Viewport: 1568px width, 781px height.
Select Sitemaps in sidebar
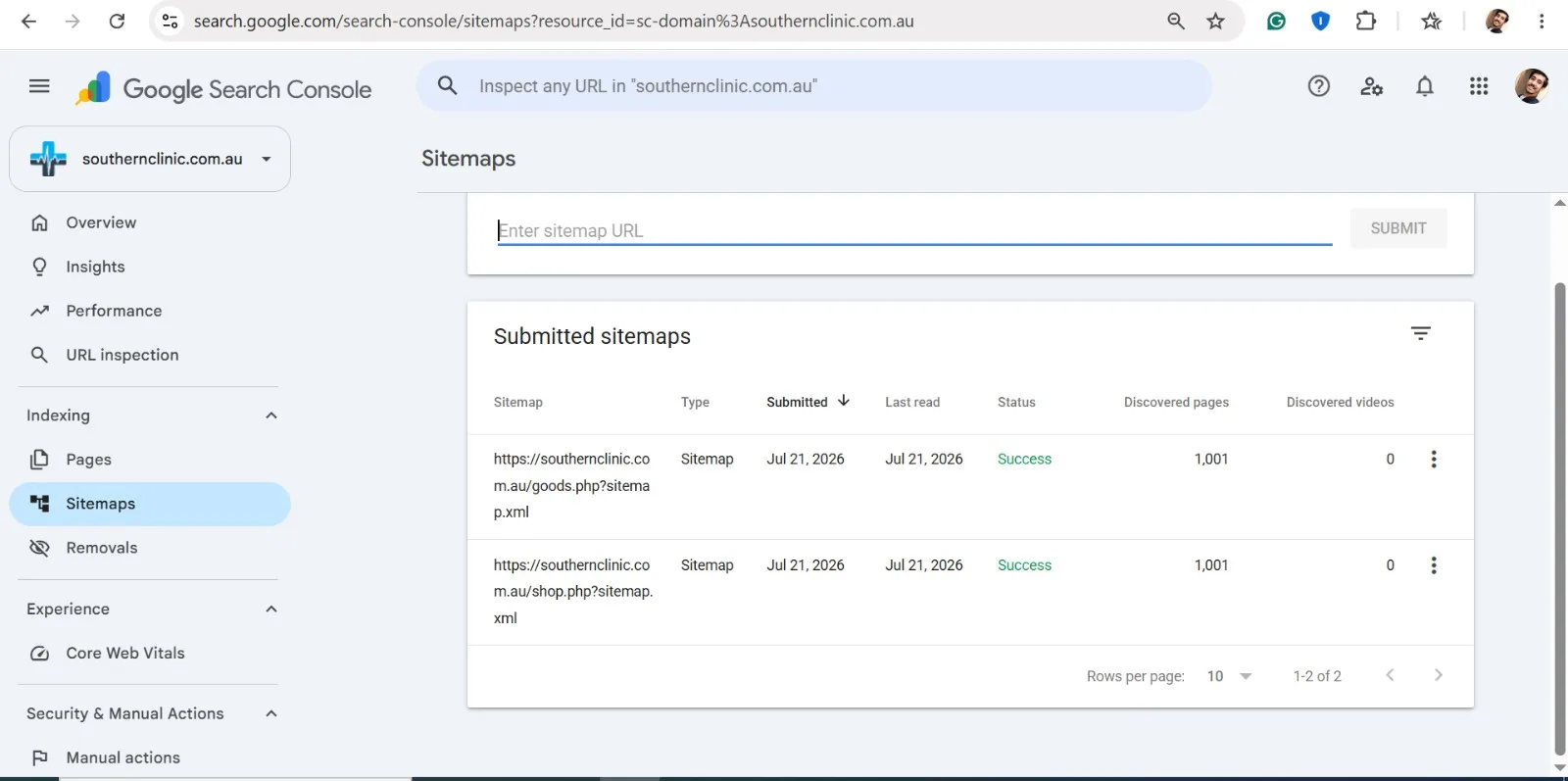[x=149, y=504]
